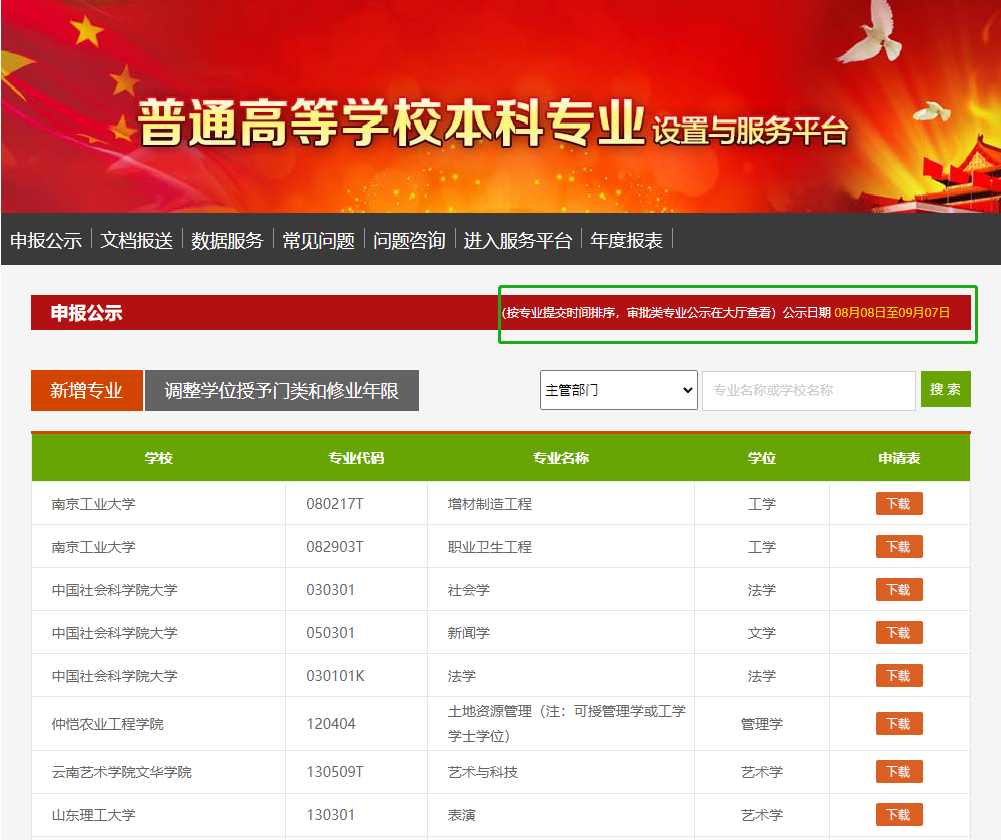Expand the 主管部门 dropdown
This screenshot has width=1001, height=840.
coord(619,390)
